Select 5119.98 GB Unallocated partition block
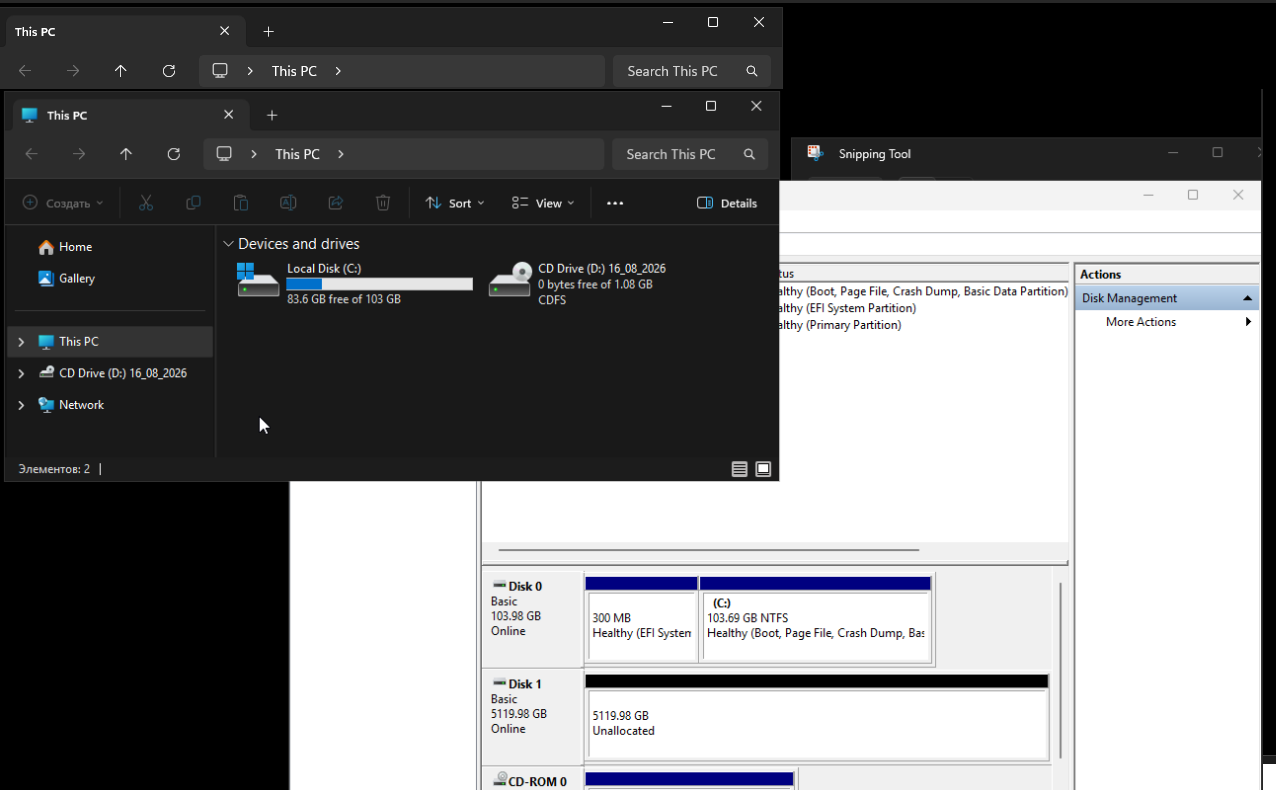This screenshot has width=1276, height=790. [816, 717]
